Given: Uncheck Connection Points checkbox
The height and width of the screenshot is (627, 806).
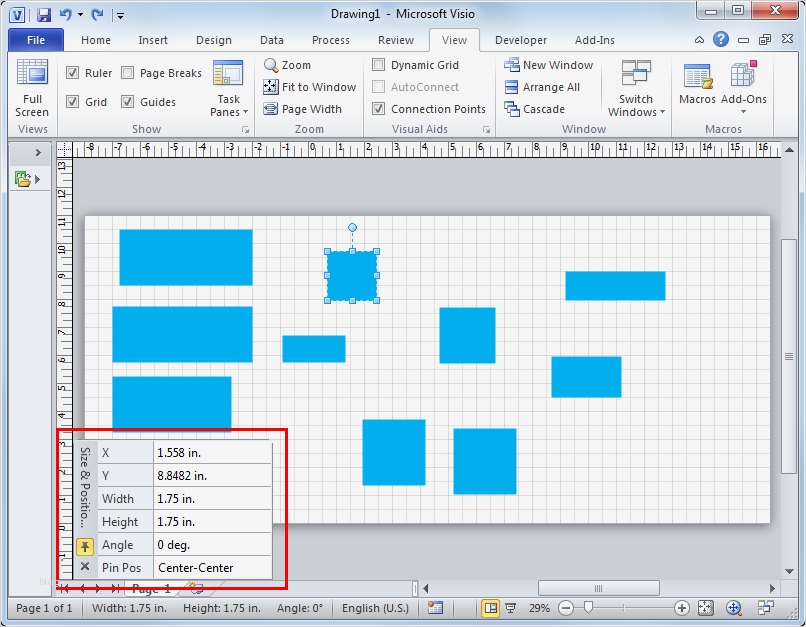Looking at the screenshot, I should point(378,108).
